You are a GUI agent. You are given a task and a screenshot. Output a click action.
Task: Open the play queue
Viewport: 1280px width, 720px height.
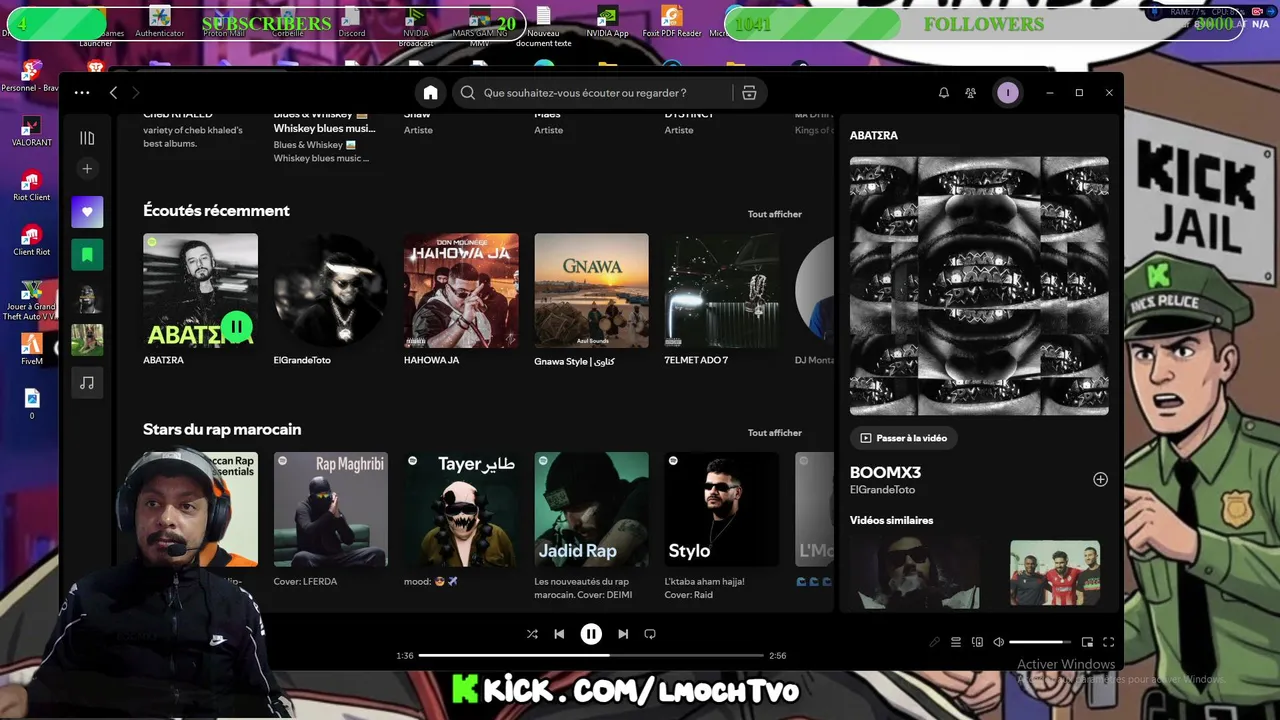tap(956, 642)
